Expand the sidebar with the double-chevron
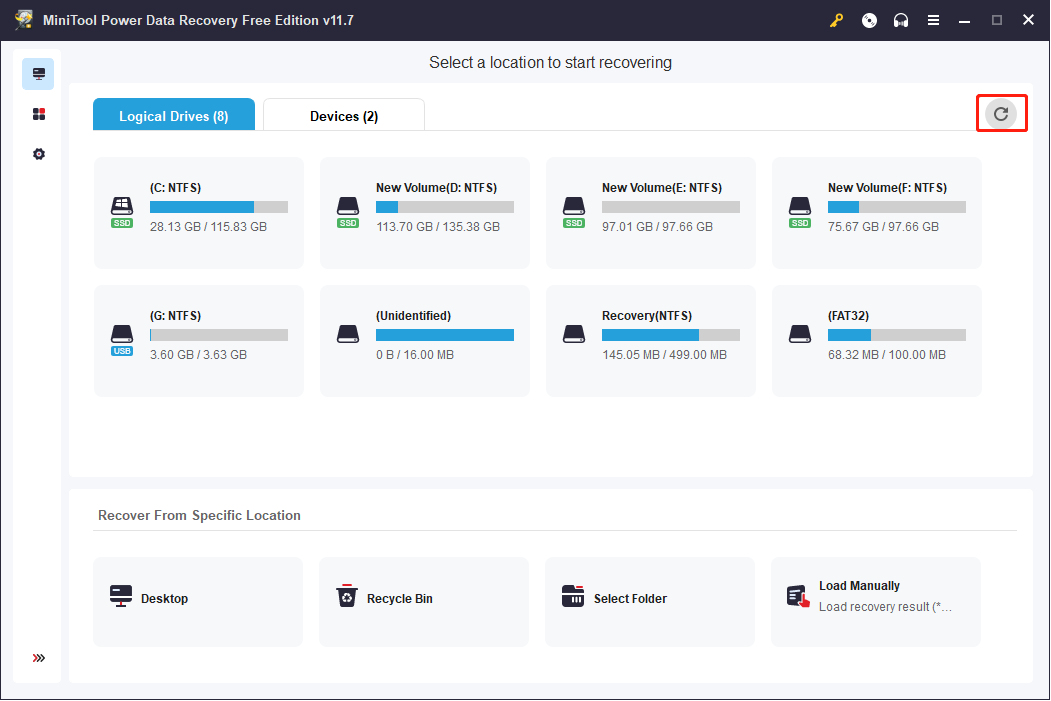Image resolution: width=1051 pixels, height=701 pixels. tap(39, 658)
